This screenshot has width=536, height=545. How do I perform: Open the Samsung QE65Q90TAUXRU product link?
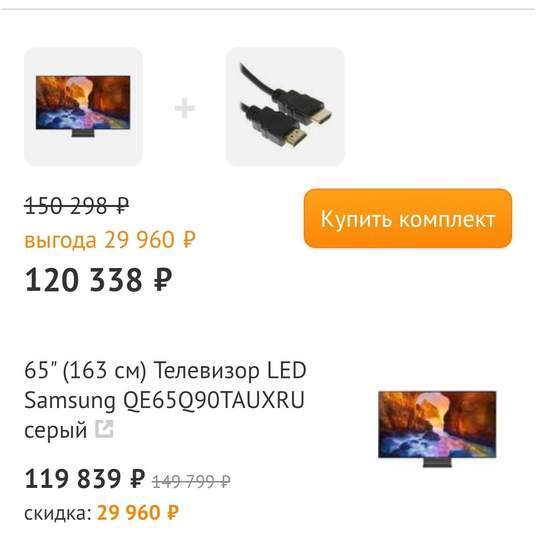(x=164, y=400)
